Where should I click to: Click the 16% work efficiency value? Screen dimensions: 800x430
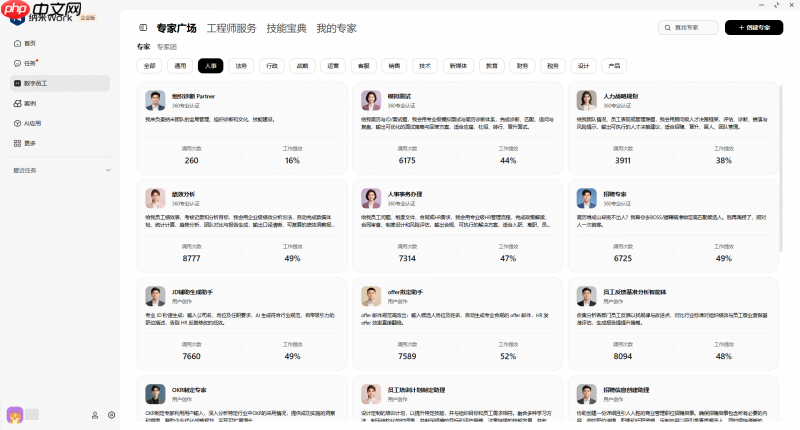pyautogui.click(x=292, y=161)
